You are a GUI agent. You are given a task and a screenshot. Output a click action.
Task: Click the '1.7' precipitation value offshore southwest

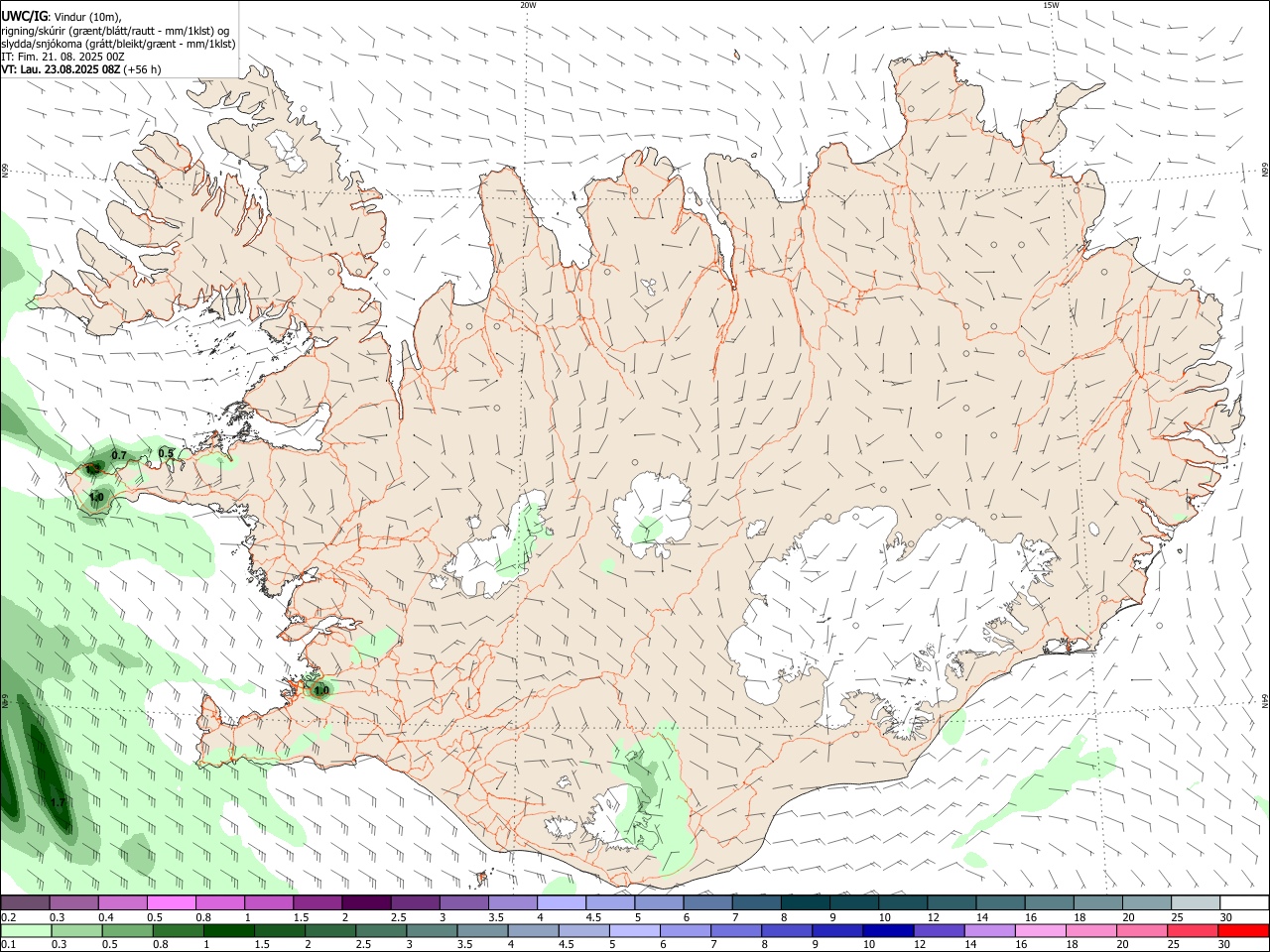coord(58,801)
